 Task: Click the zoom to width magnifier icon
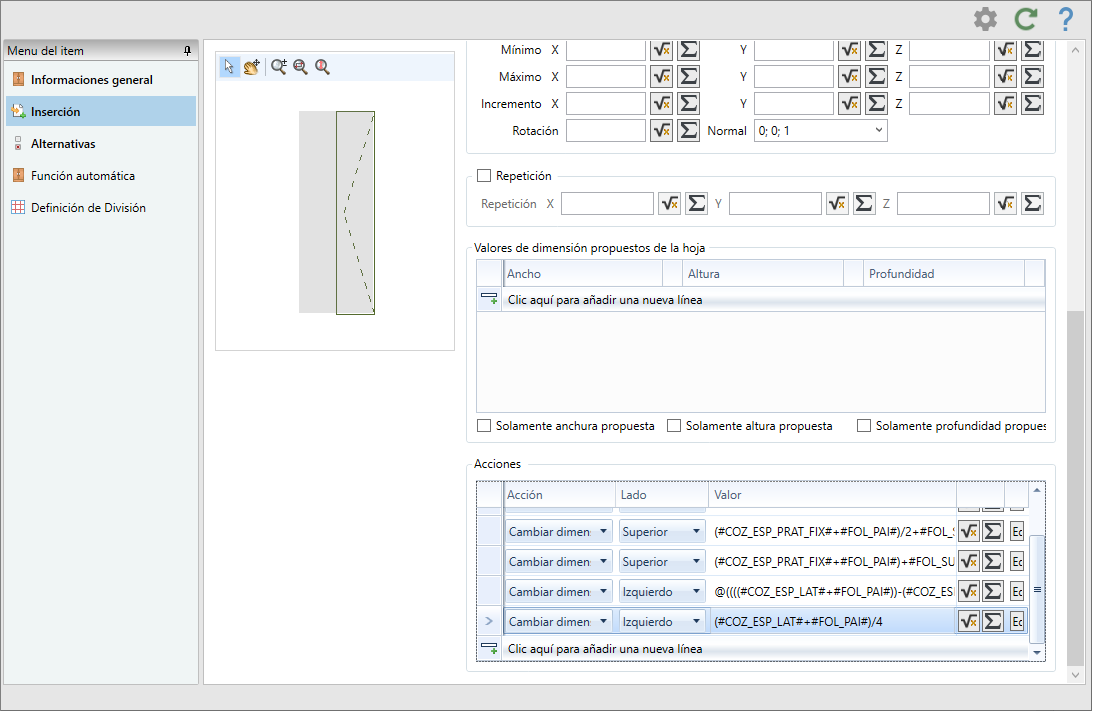pyautogui.click(x=300, y=67)
